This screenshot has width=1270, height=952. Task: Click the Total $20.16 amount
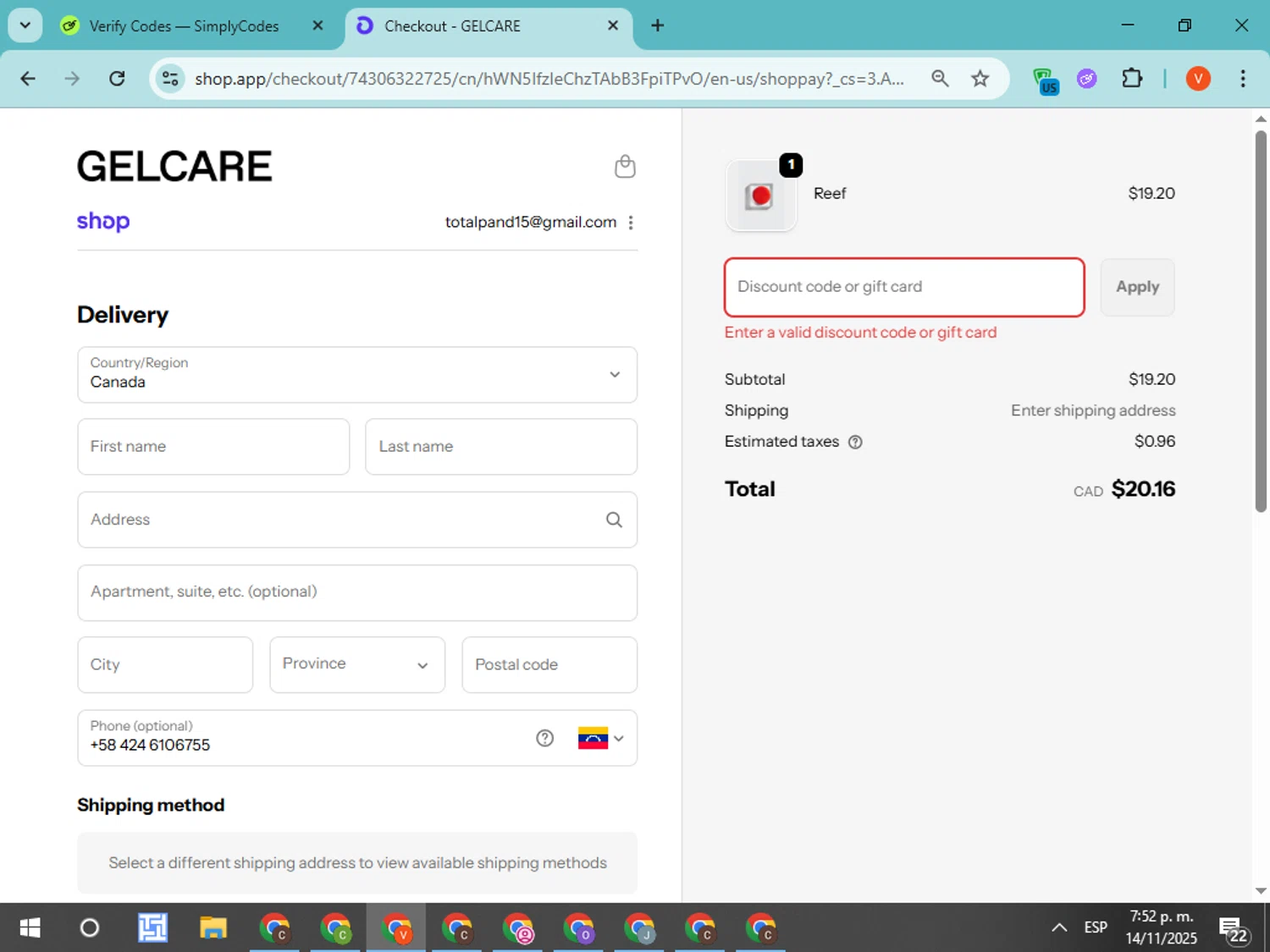click(x=1143, y=489)
